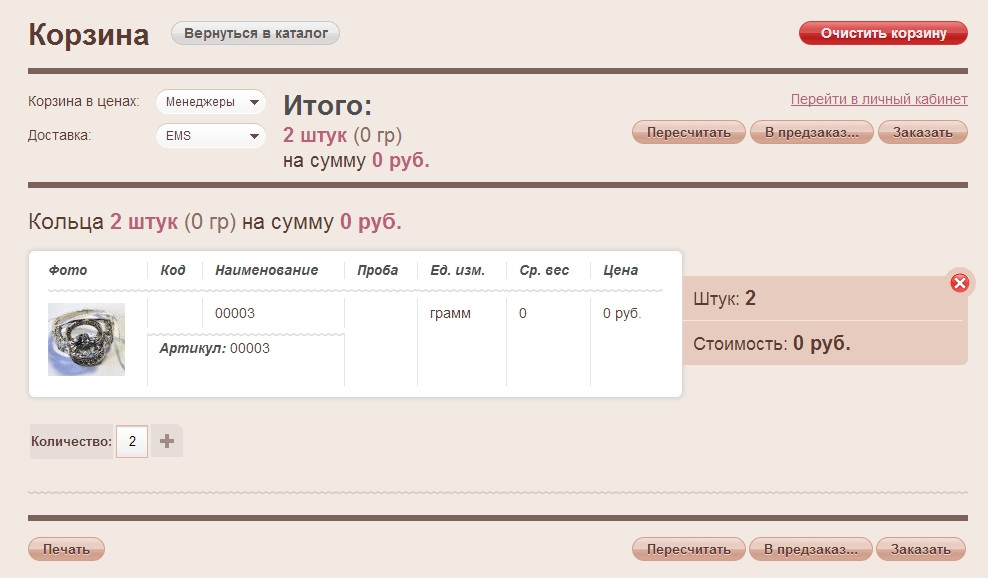Click the Наименование column header

click(x=267, y=270)
